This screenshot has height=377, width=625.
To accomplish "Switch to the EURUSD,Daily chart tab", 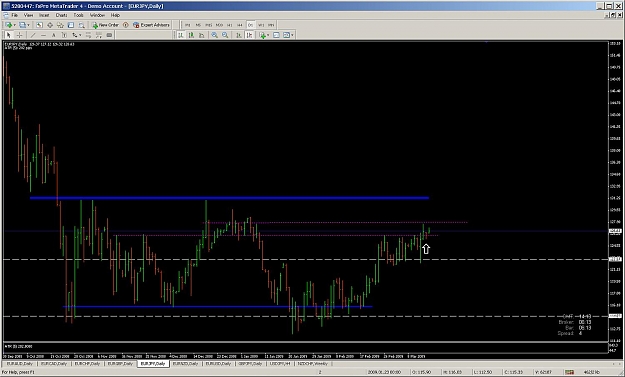I will point(218,364).
